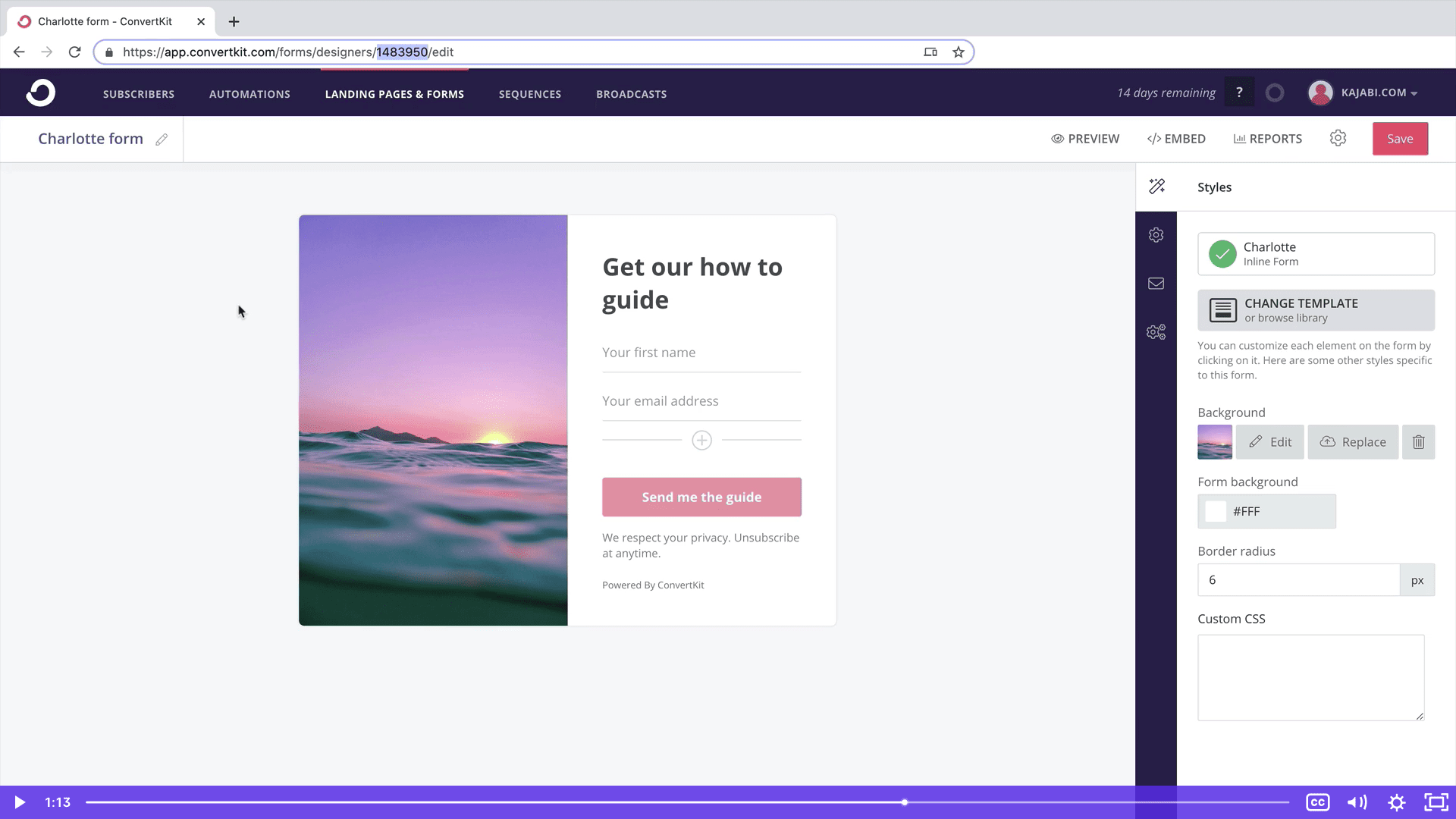Open Sequences menu
The width and height of the screenshot is (1456, 819).
[530, 94]
